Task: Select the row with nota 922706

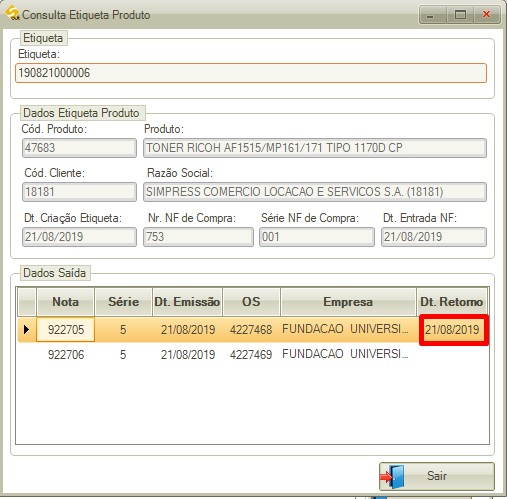Action: pyautogui.click(x=253, y=354)
